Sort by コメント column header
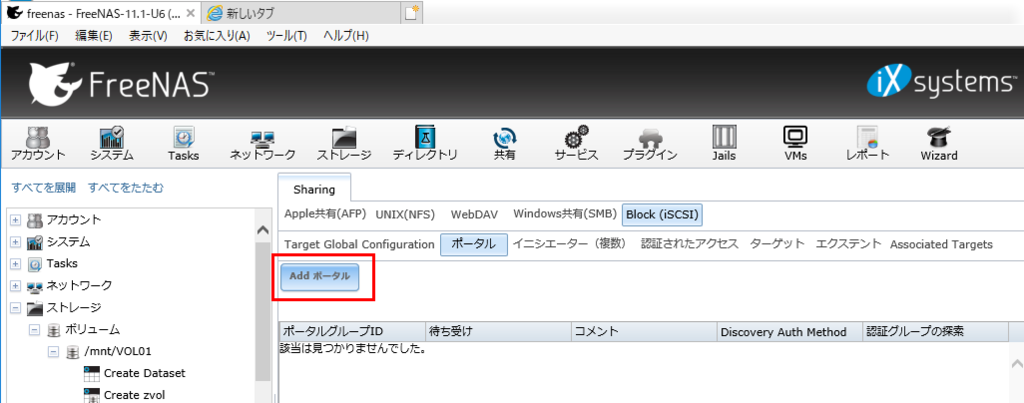 point(645,331)
